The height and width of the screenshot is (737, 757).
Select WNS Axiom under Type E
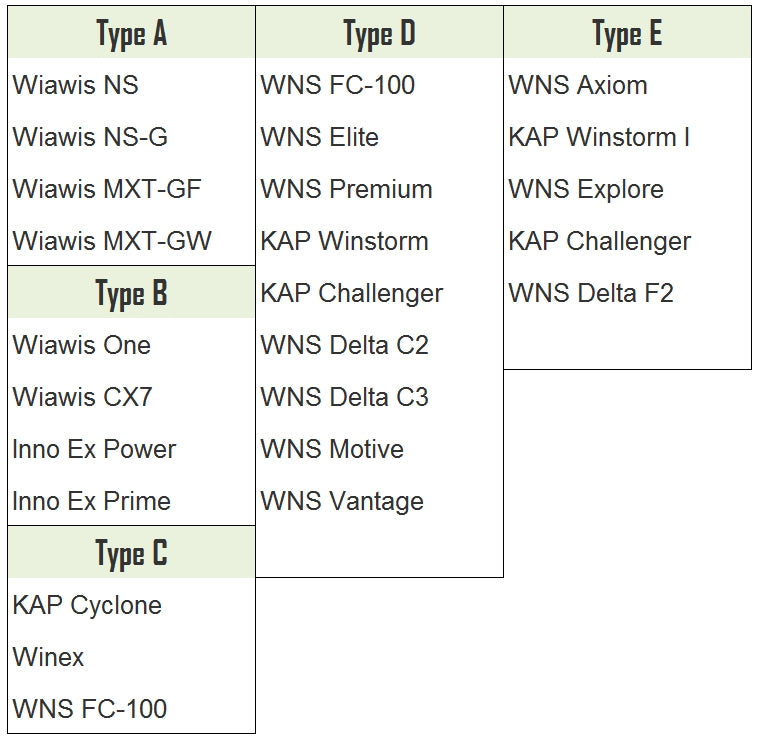(x=578, y=86)
